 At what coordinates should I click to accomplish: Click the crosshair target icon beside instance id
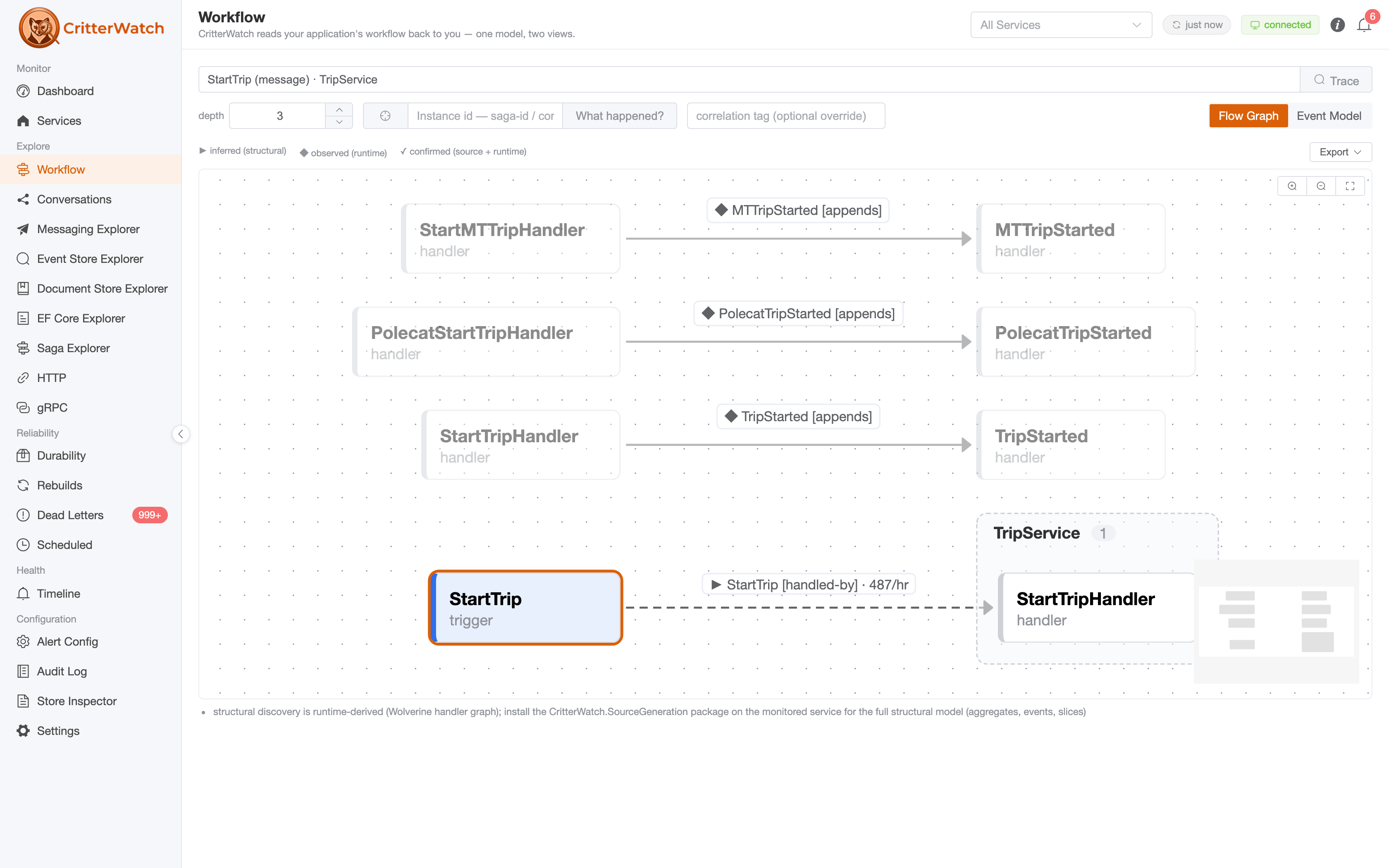pos(385,116)
